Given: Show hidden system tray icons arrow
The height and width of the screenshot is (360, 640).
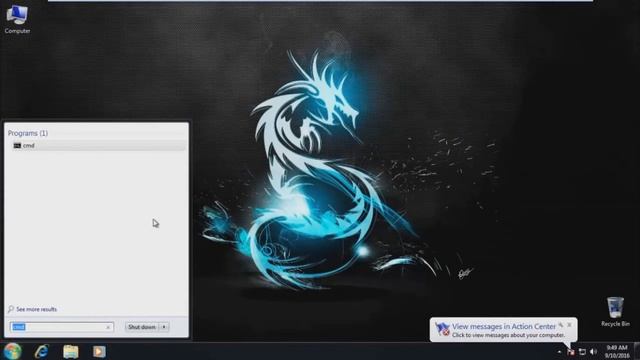Looking at the screenshot, I should (559, 351).
